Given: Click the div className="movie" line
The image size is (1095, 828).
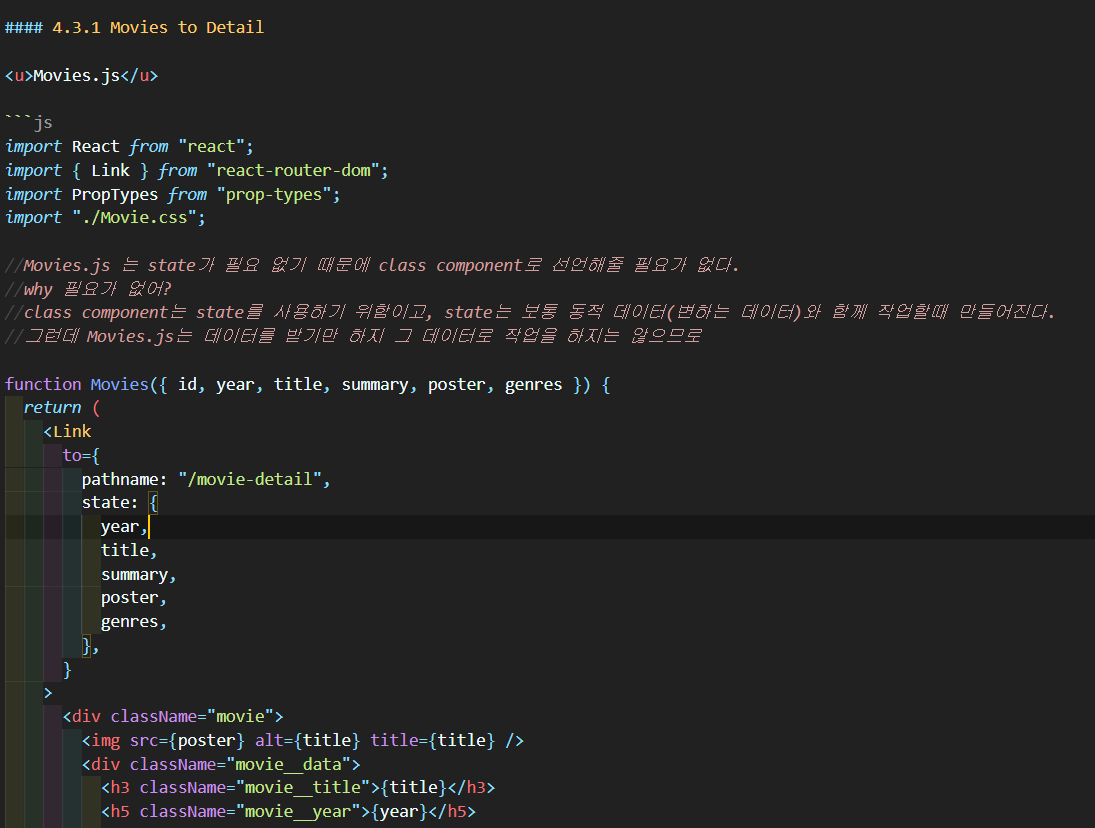Looking at the screenshot, I should tap(172, 716).
